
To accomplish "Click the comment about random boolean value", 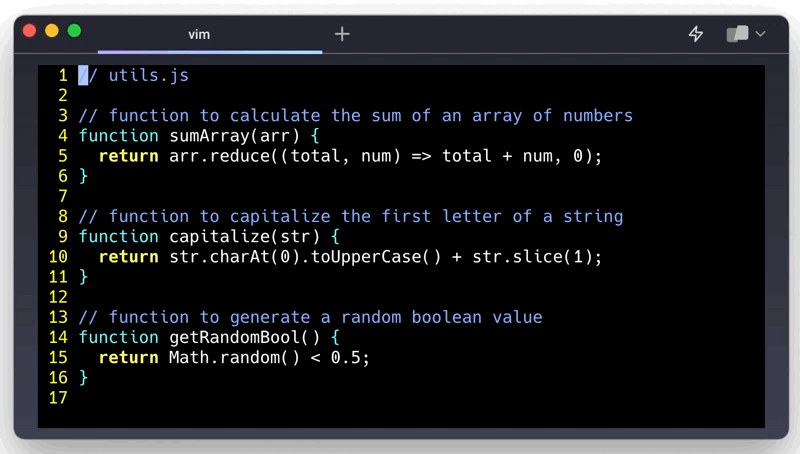I will point(310,317).
